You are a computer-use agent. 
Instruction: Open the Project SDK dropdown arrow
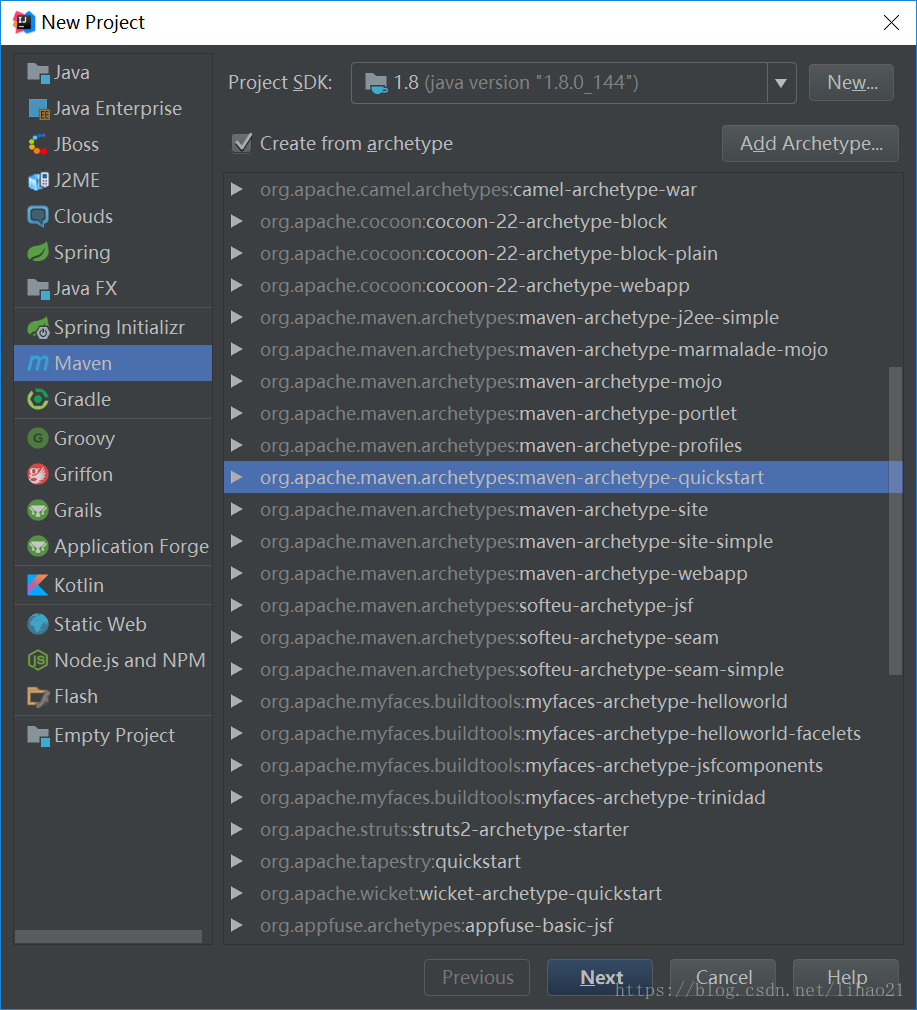[x=781, y=83]
